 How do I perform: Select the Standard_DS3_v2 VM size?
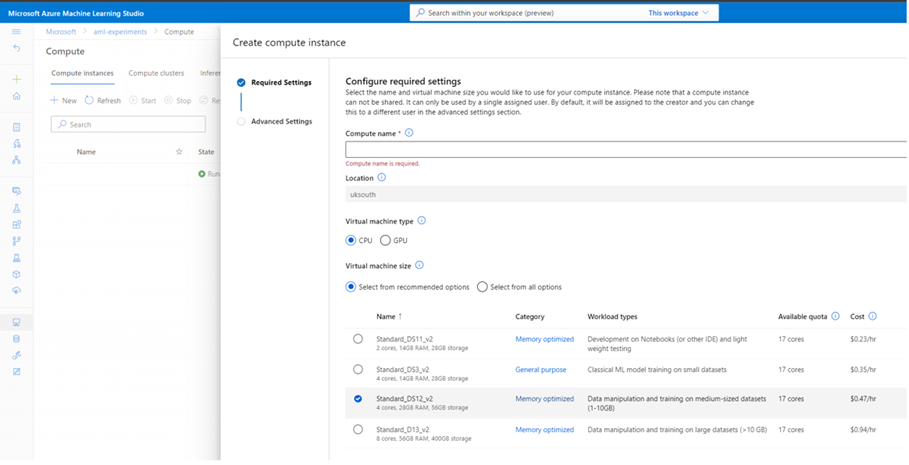tap(358, 369)
